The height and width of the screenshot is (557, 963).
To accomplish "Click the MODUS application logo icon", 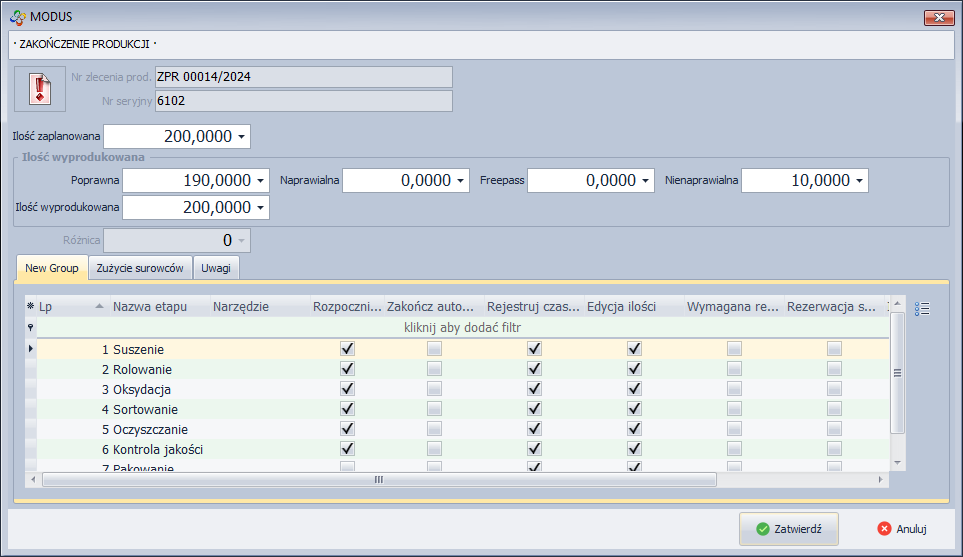I will [x=16, y=17].
